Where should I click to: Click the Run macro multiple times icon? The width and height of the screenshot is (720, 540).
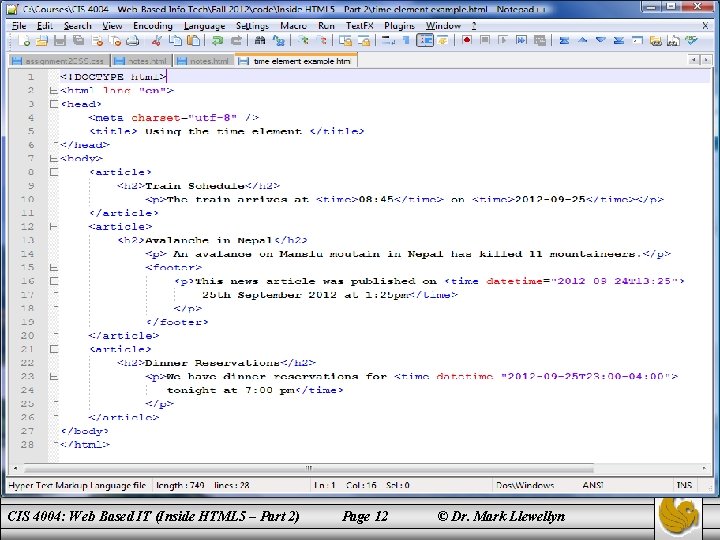coord(521,40)
